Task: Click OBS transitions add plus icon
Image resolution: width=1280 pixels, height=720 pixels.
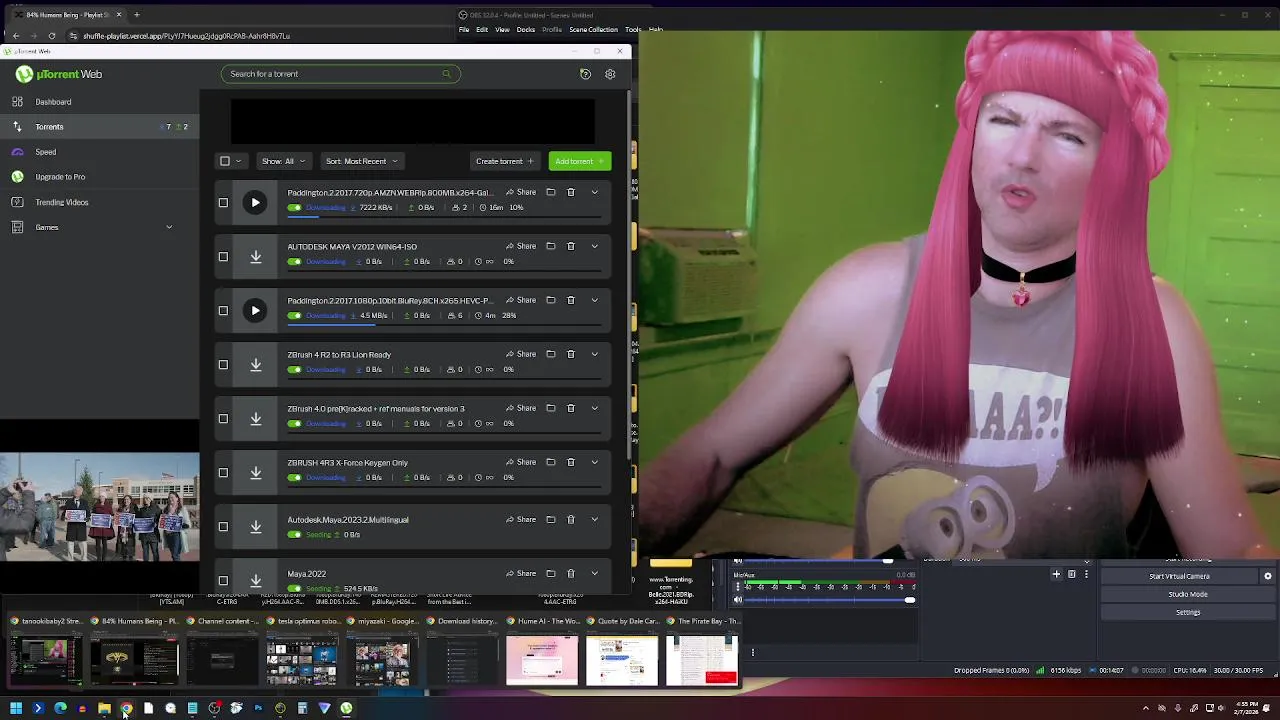Action: click(x=1056, y=574)
